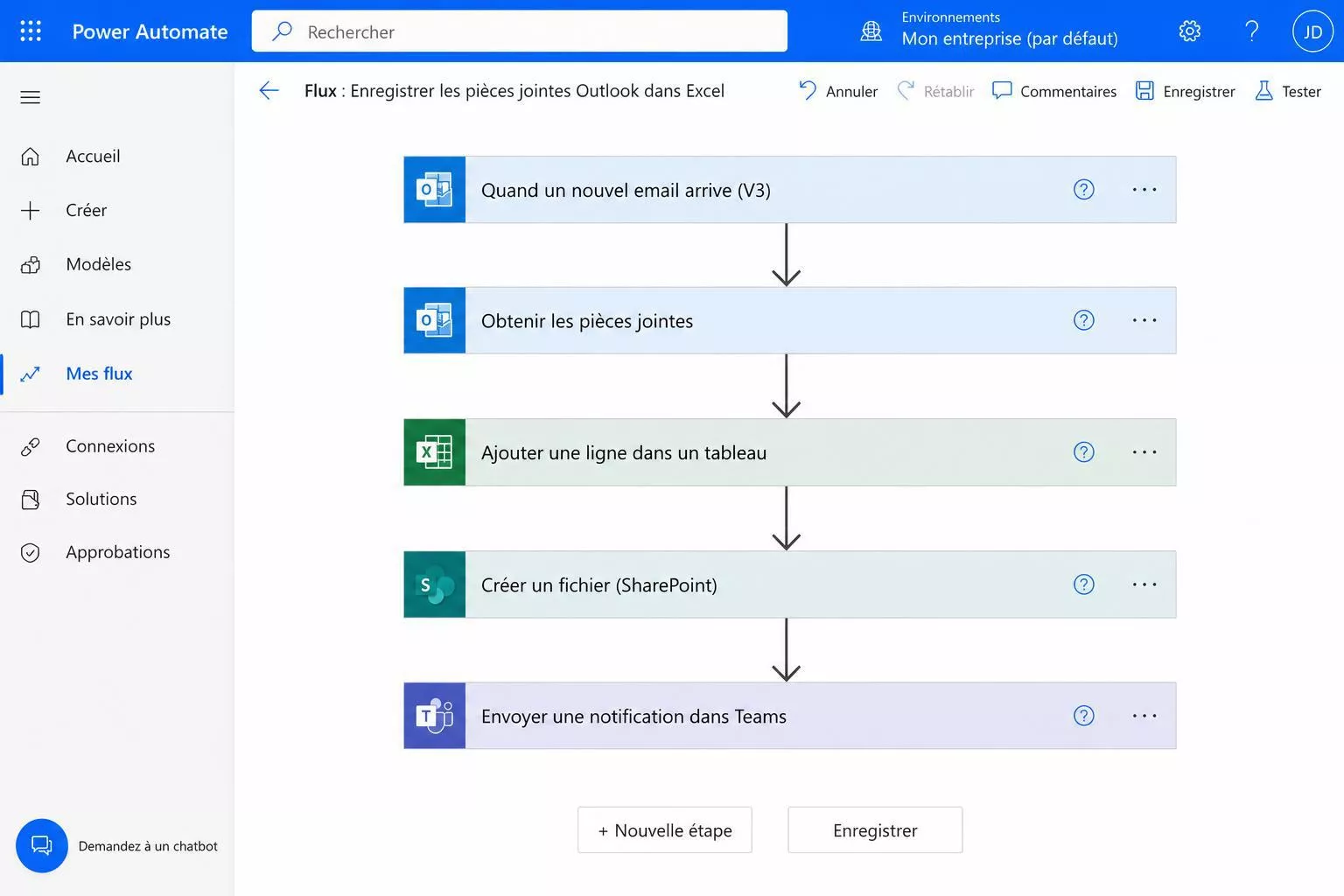Viewport: 1344px width, 896px height.
Task: Click Outlook icon on email trigger step
Action: (x=434, y=190)
